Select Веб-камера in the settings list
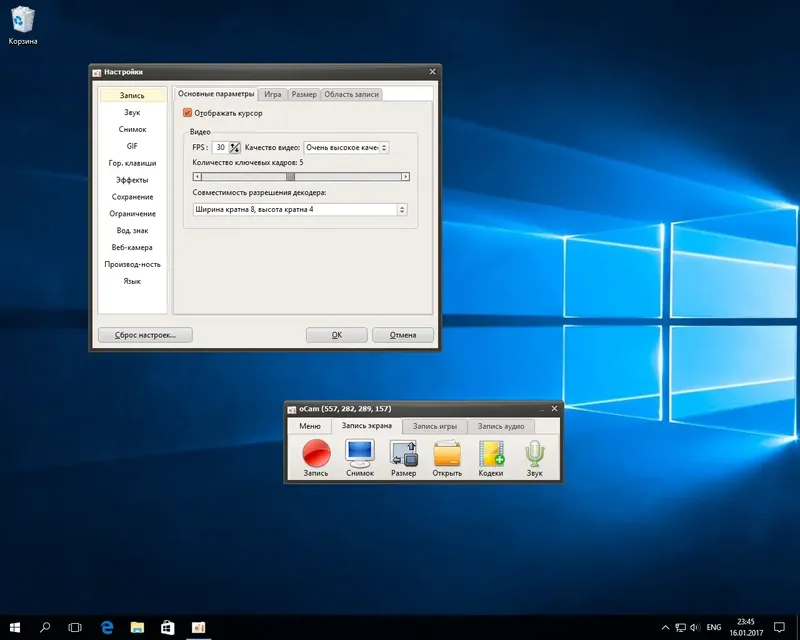The height and width of the screenshot is (640, 800). [132, 247]
